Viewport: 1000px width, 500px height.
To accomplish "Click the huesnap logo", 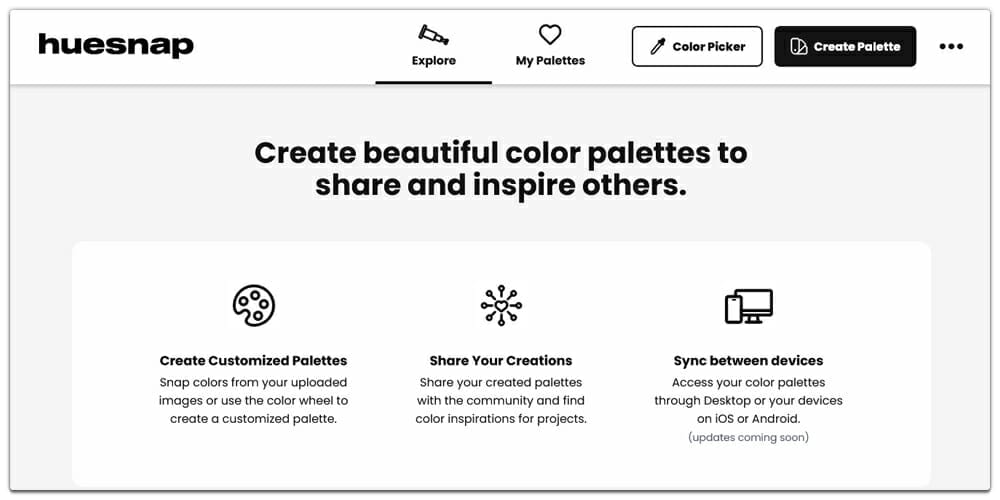I will click(x=116, y=45).
